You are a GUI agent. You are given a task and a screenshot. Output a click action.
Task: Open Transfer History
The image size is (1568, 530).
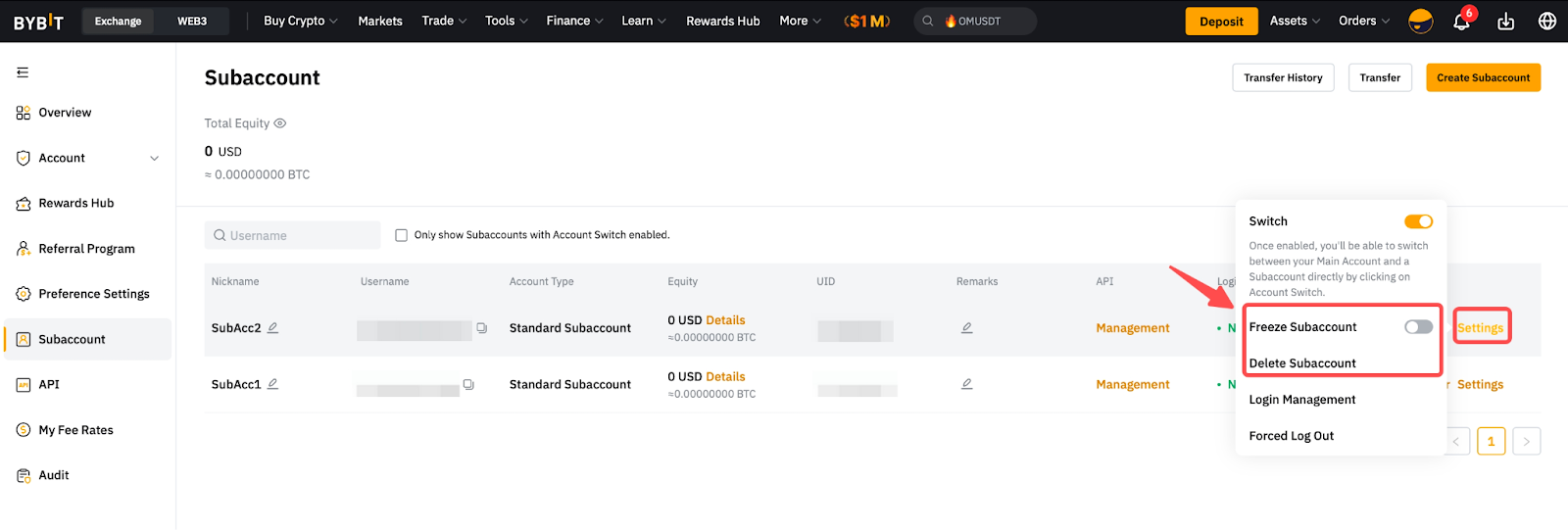(1282, 77)
